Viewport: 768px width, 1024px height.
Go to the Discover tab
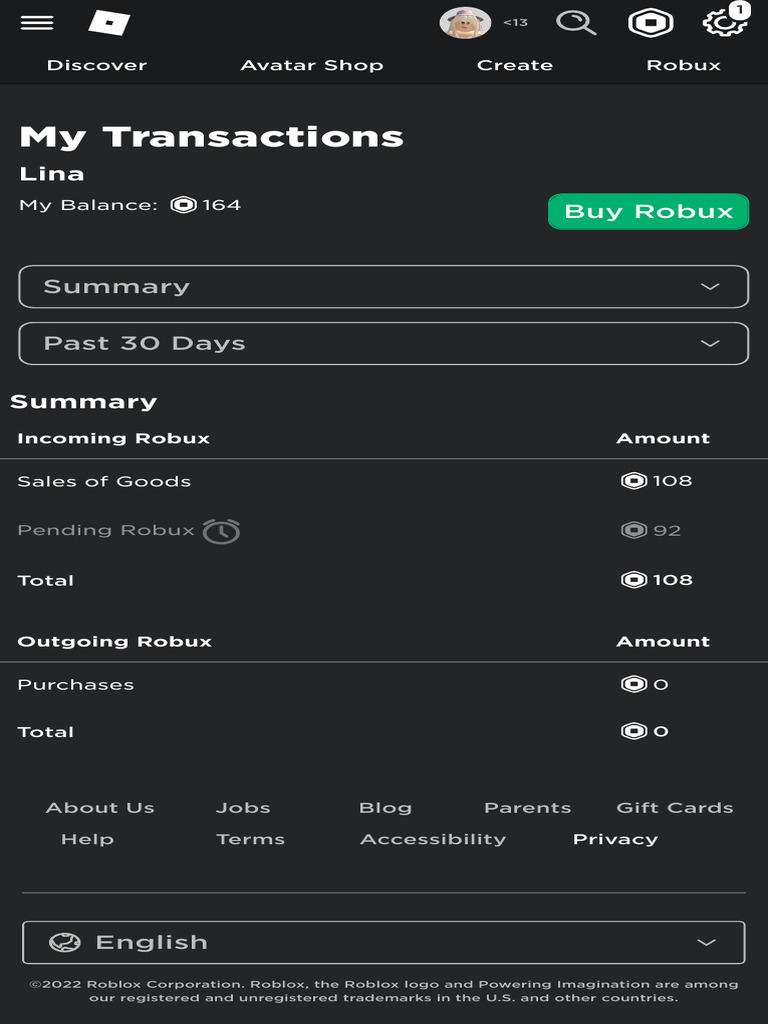tap(97, 65)
